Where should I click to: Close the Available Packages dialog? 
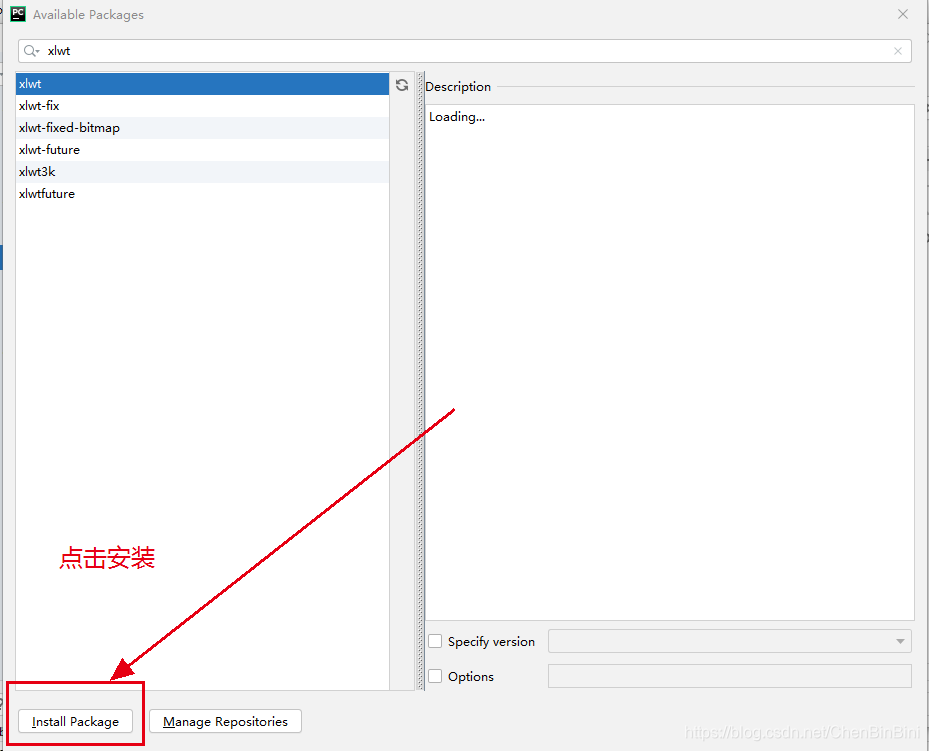(902, 14)
